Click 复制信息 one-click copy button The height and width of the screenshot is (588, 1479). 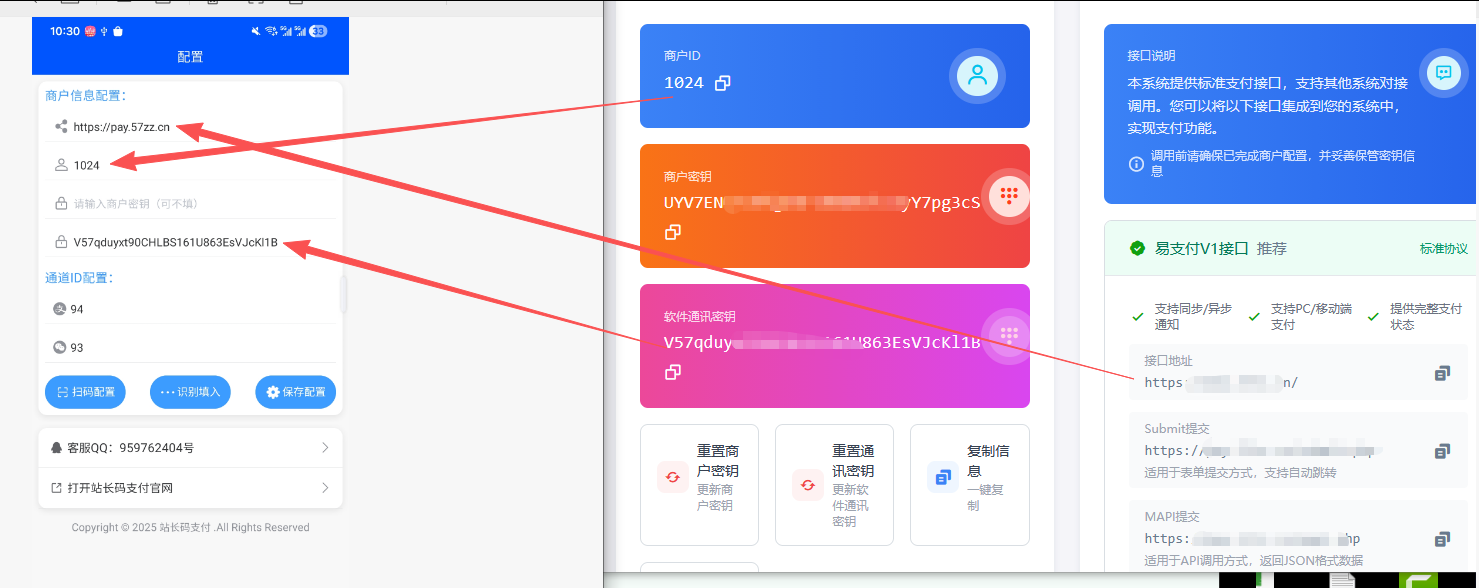[x=969, y=485]
